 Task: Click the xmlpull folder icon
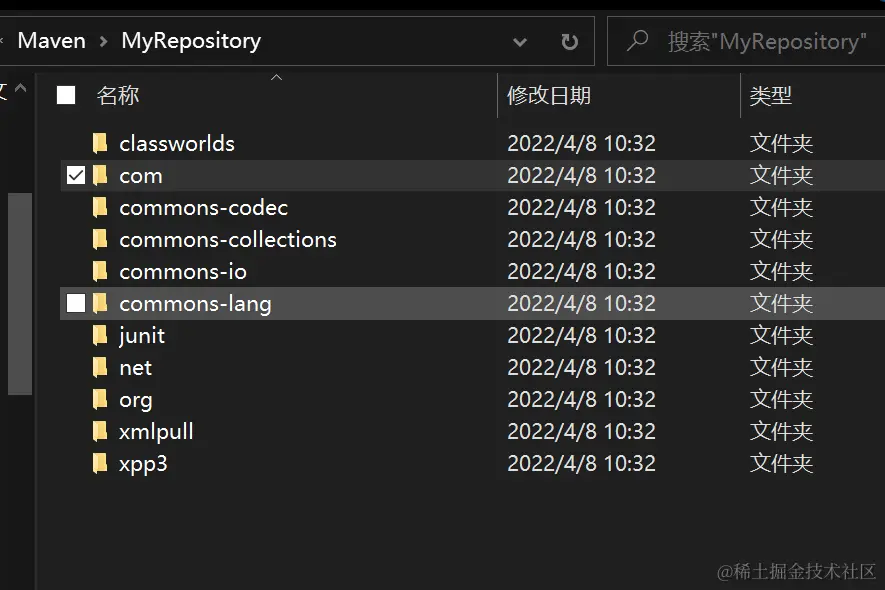pyautogui.click(x=100, y=431)
